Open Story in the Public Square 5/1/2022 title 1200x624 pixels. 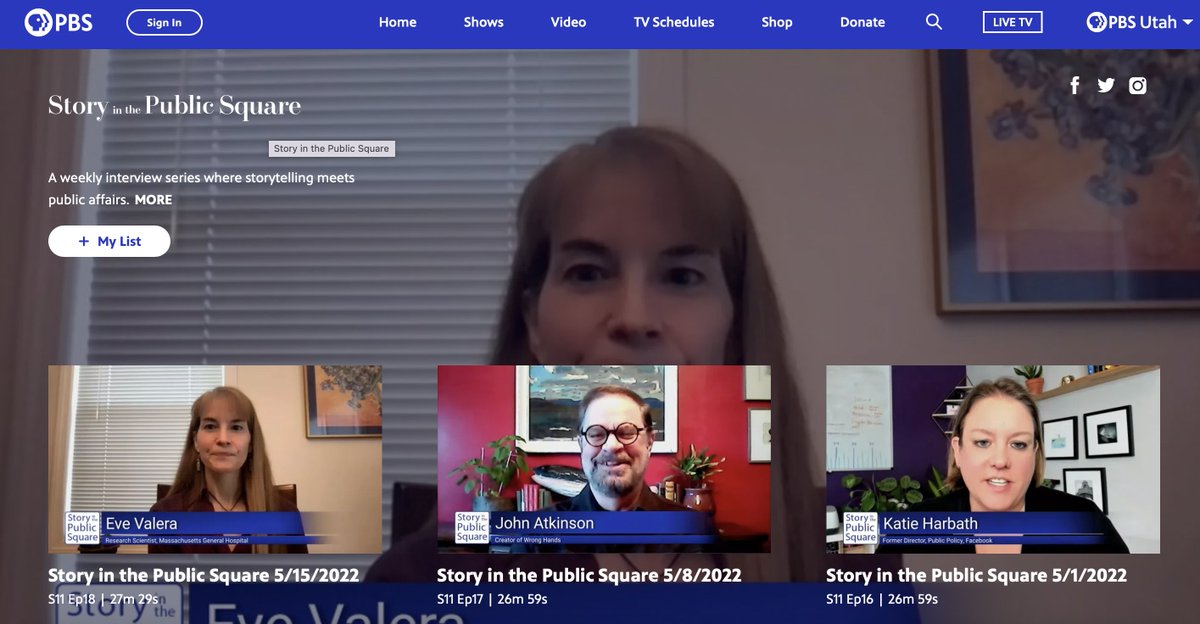coord(976,575)
